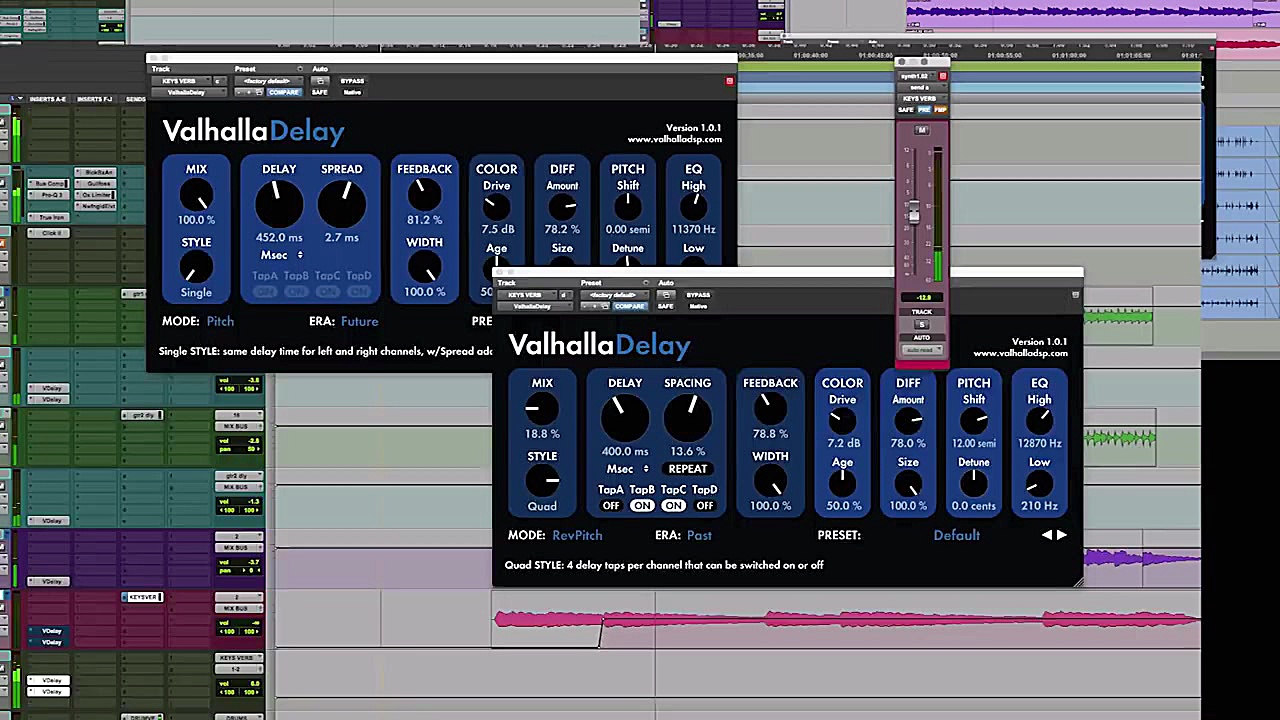Screen dimensions: 1280x720
Task: Click the PITCH Detune knob in front ValhallaDelay
Action: point(973,484)
